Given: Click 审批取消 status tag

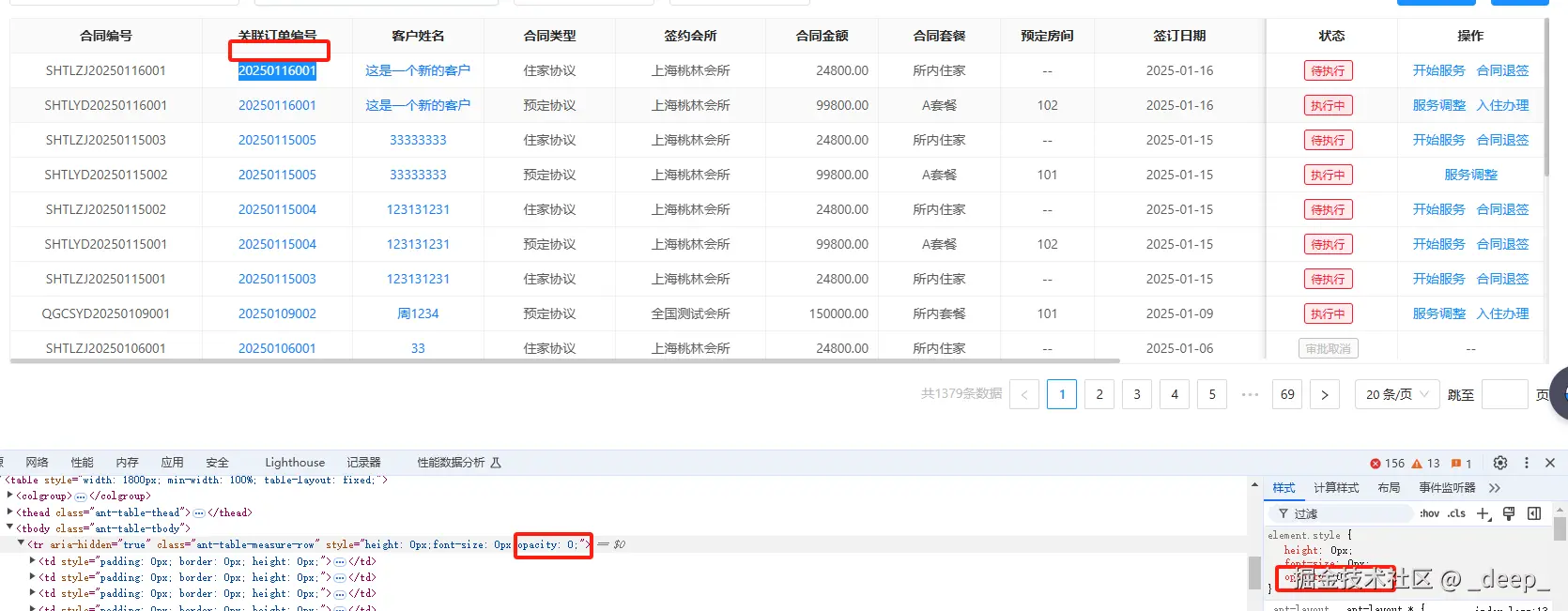Looking at the screenshot, I should click(1328, 348).
